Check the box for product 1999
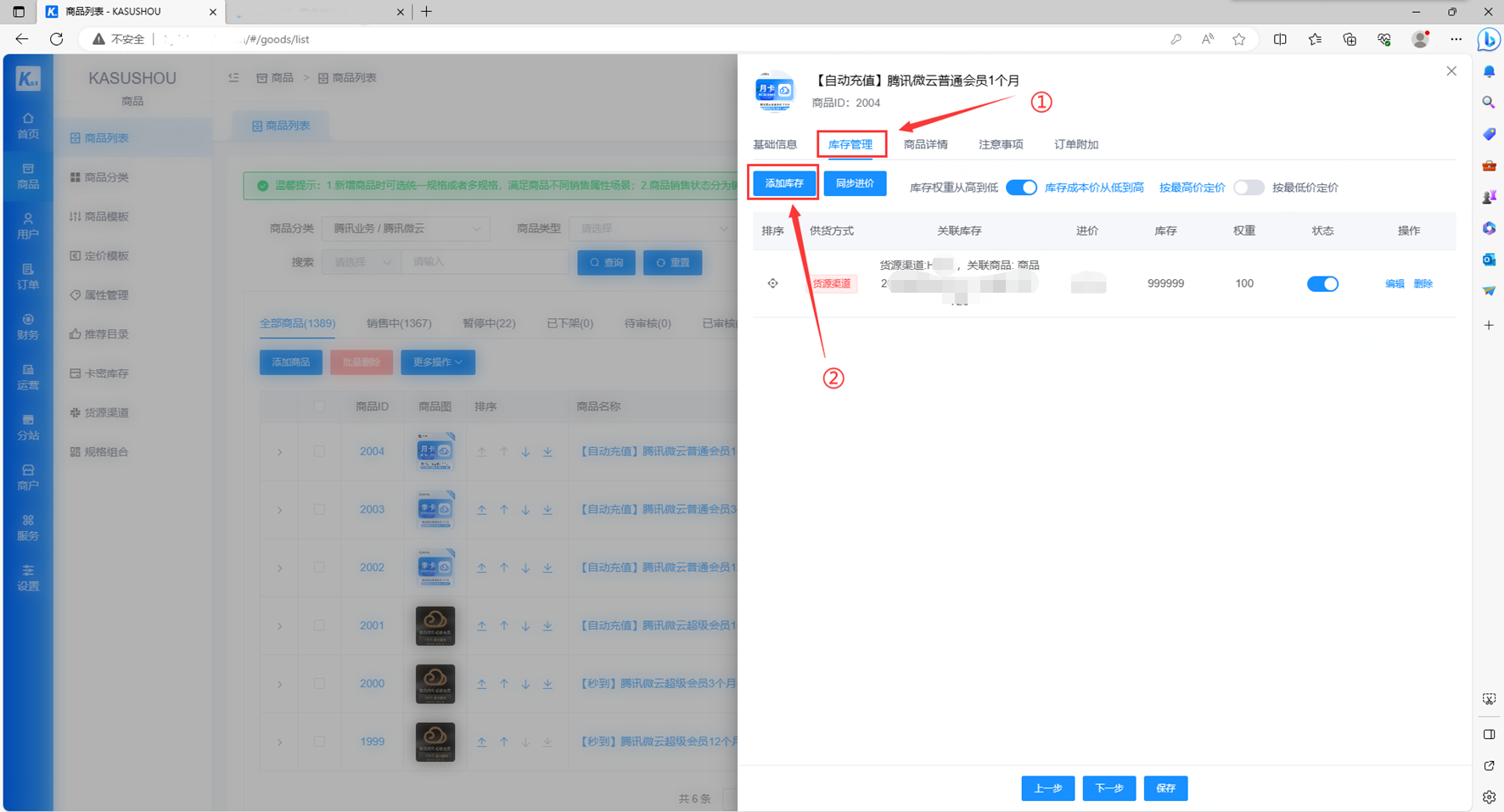Viewport: 1504px width, 812px height. (319, 742)
